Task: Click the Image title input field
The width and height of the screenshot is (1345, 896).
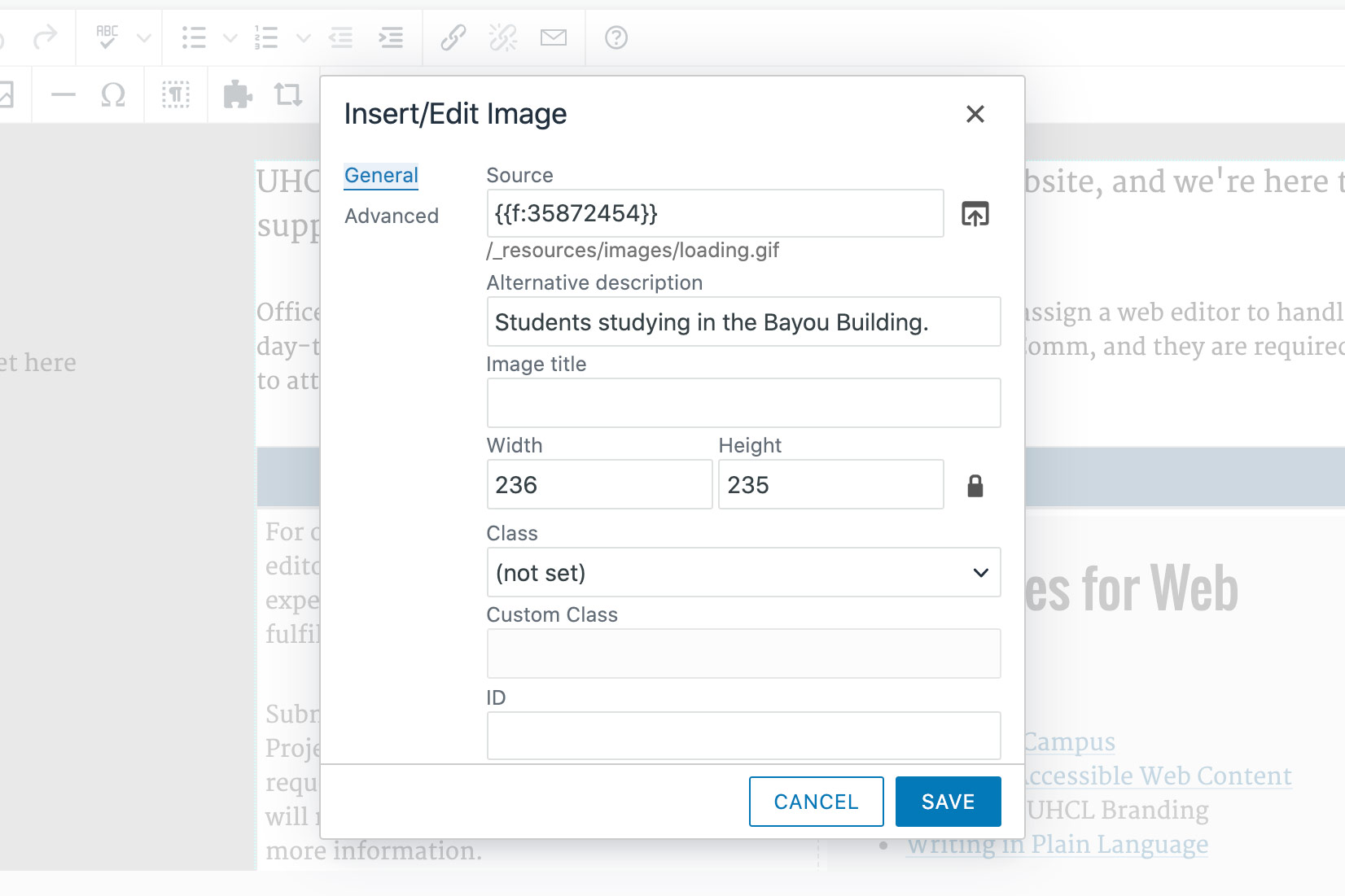Action: tap(743, 402)
